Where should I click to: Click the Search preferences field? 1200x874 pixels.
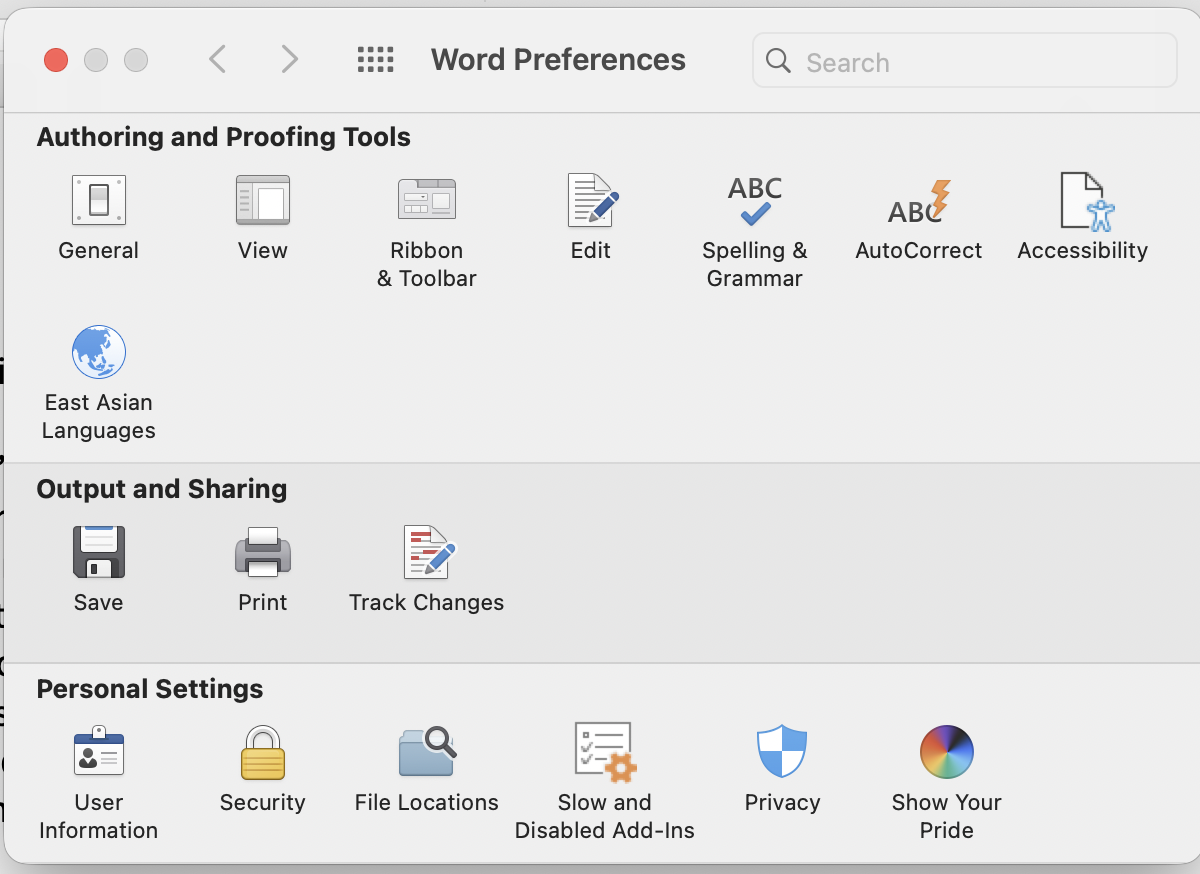point(965,61)
